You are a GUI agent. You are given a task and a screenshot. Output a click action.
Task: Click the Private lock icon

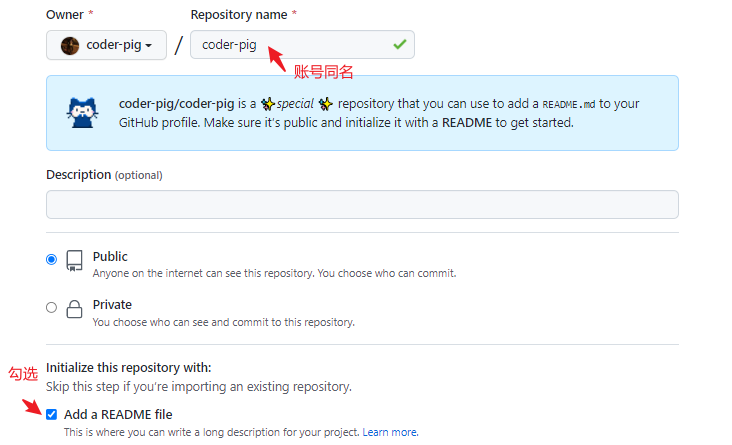click(74, 309)
